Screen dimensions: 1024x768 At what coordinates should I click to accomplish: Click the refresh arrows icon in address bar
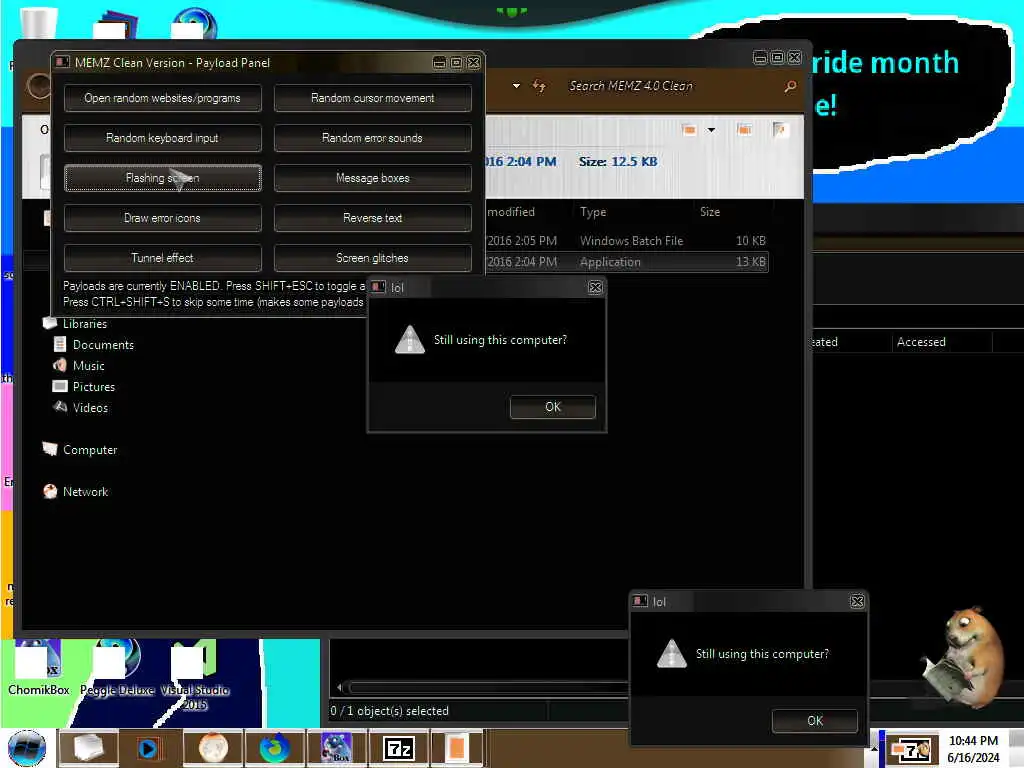(539, 86)
